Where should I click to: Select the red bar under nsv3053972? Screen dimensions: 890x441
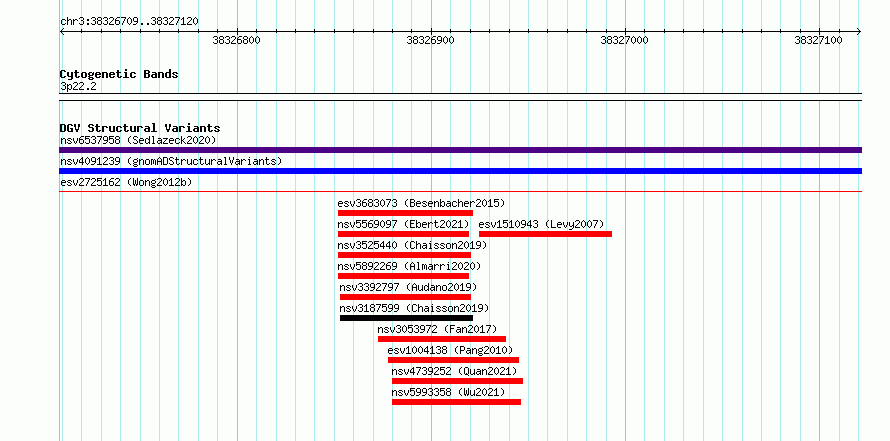(442, 339)
